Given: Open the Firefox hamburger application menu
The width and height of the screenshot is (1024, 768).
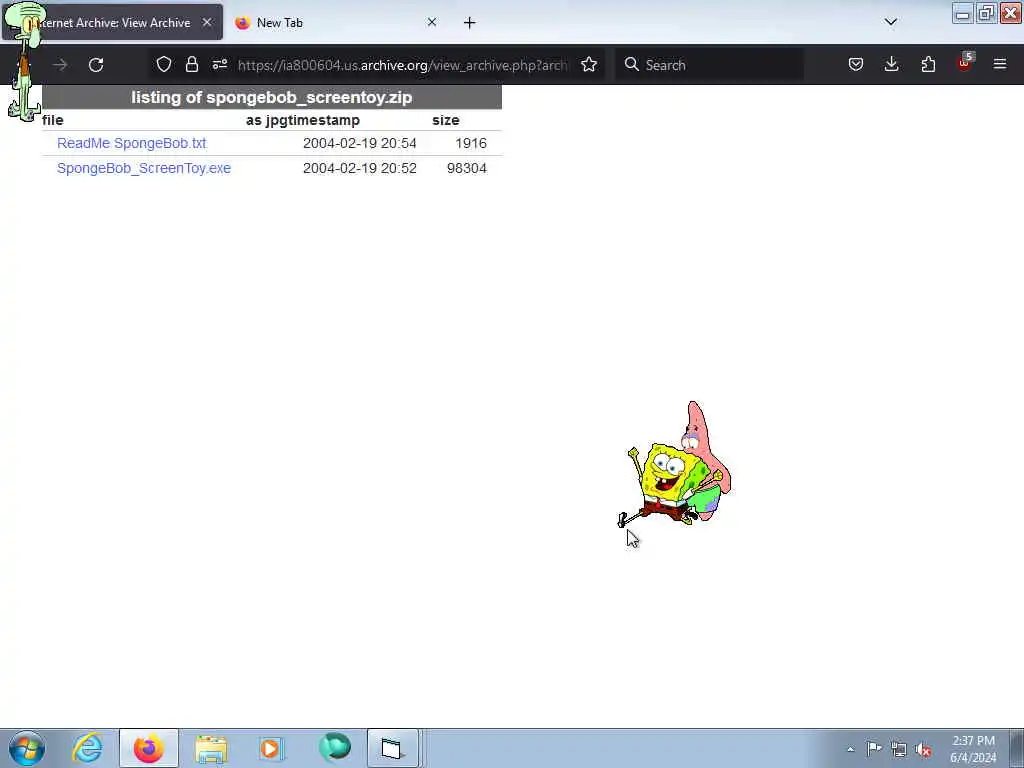Looking at the screenshot, I should 1000,64.
